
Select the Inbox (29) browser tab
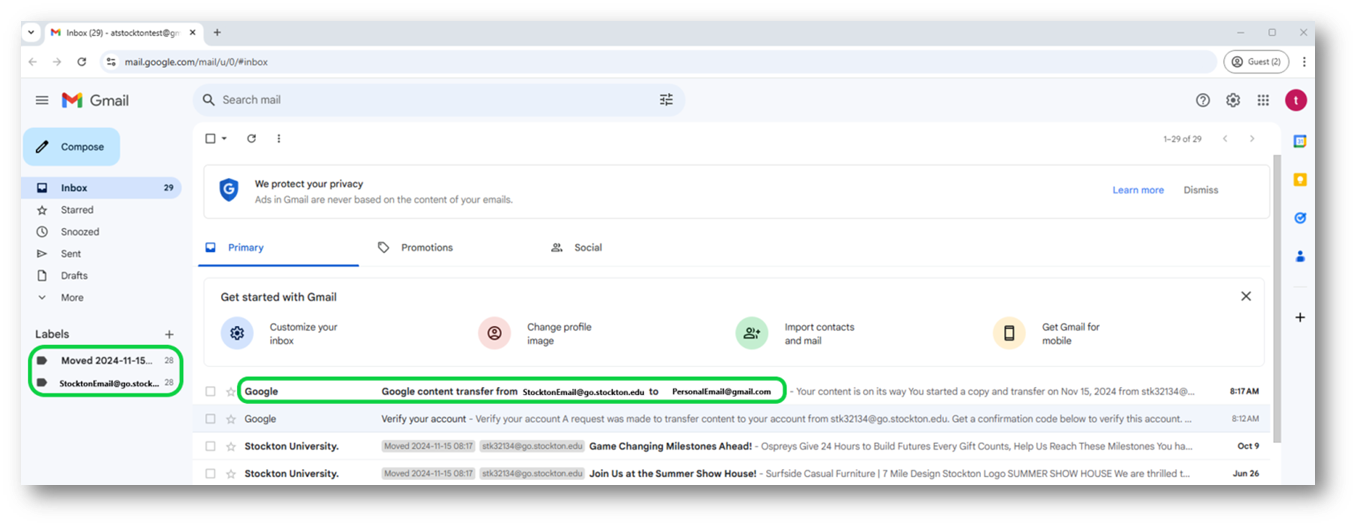click(x=123, y=32)
